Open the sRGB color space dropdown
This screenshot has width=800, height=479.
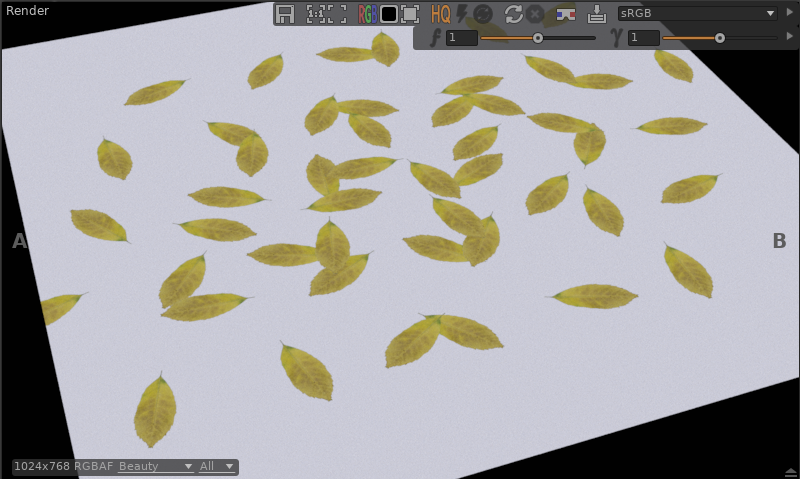(x=697, y=14)
